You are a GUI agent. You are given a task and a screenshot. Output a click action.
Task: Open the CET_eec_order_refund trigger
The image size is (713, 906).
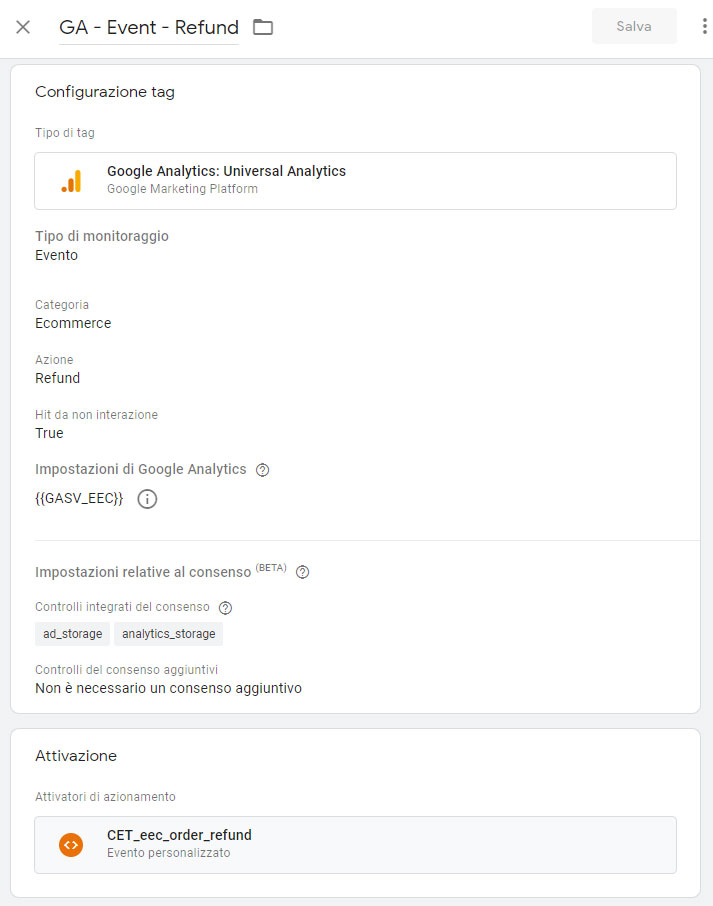point(355,845)
